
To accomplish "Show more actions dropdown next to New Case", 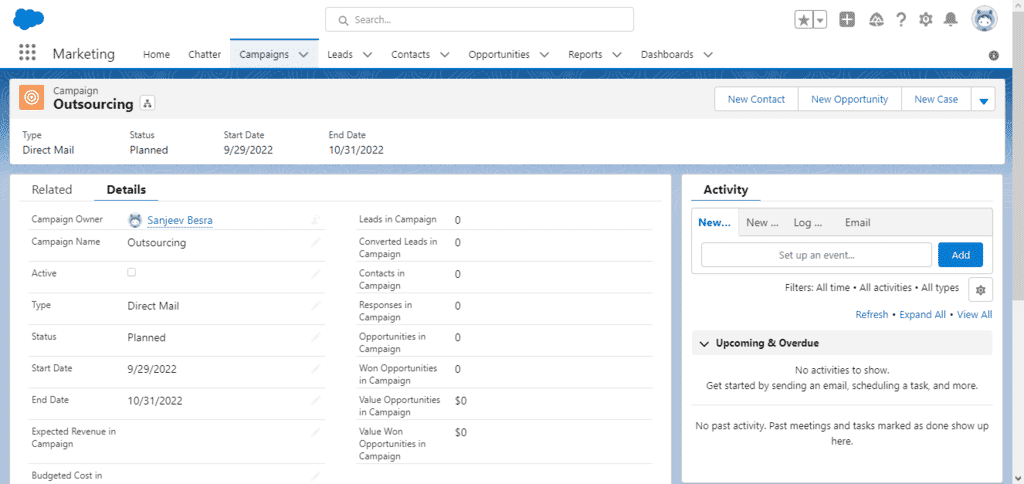I will [984, 100].
